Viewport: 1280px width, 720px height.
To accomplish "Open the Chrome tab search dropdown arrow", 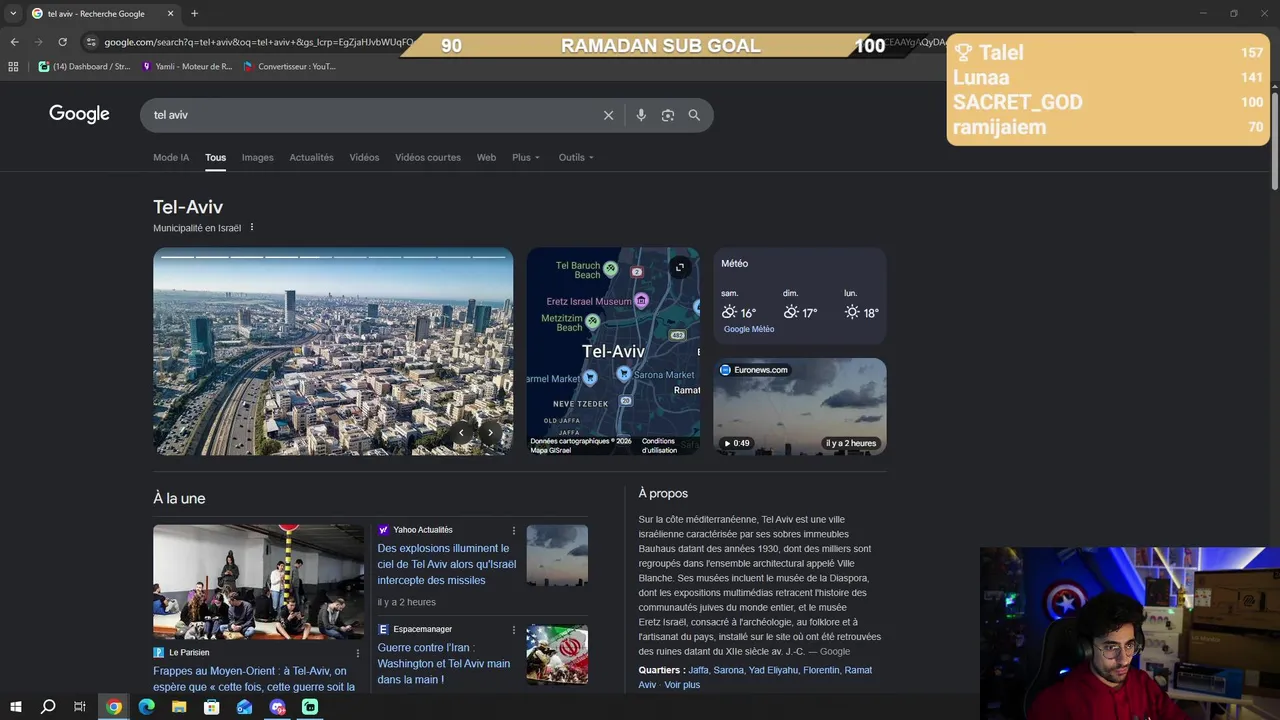I will point(13,13).
